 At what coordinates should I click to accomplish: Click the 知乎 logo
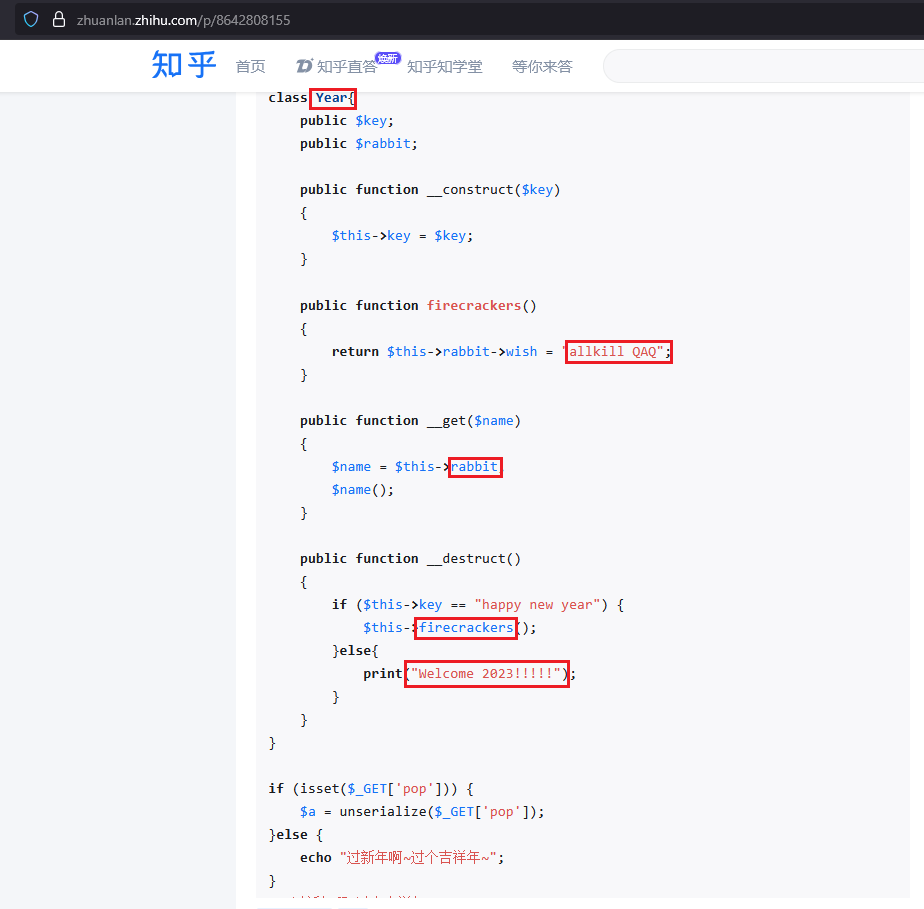click(x=184, y=65)
